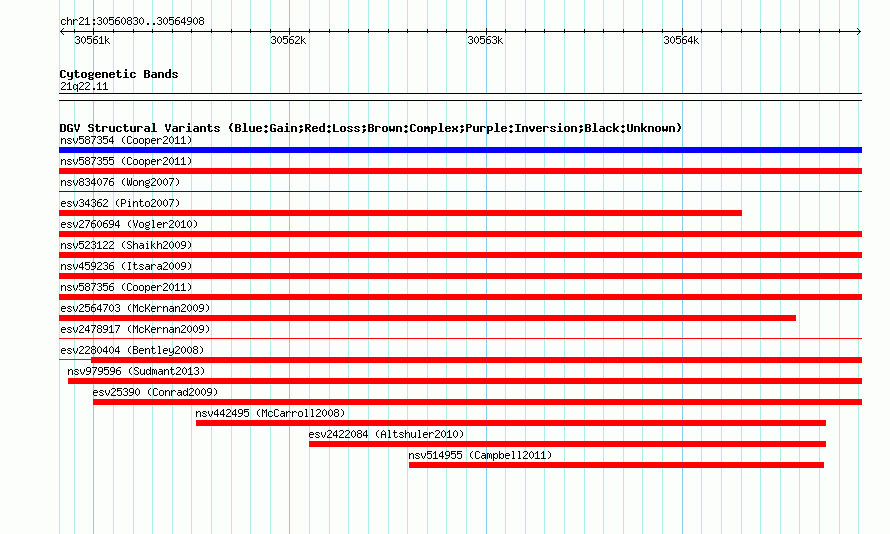Click the nsv587355 (Cooper2011) label

point(126,161)
